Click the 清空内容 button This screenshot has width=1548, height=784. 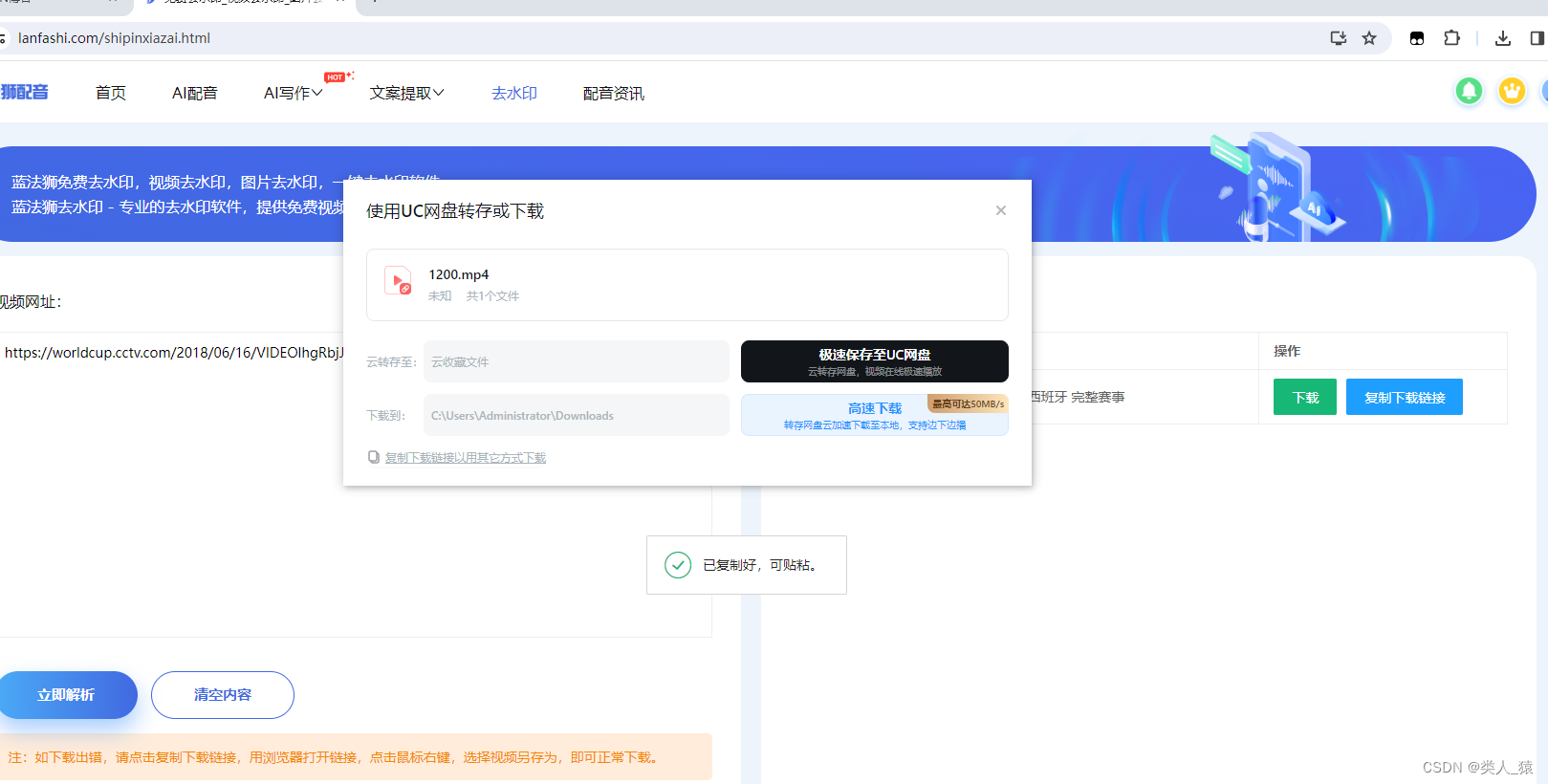tap(222, 695)
